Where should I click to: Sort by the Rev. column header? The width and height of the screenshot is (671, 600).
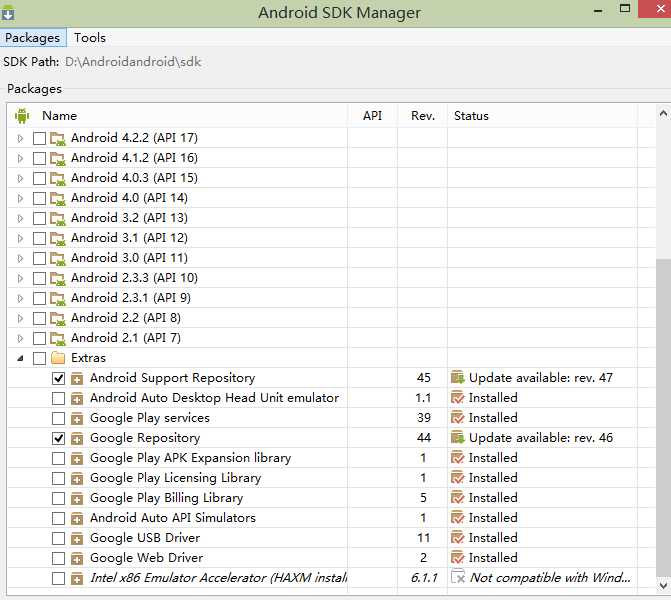[x=423, y=116]
